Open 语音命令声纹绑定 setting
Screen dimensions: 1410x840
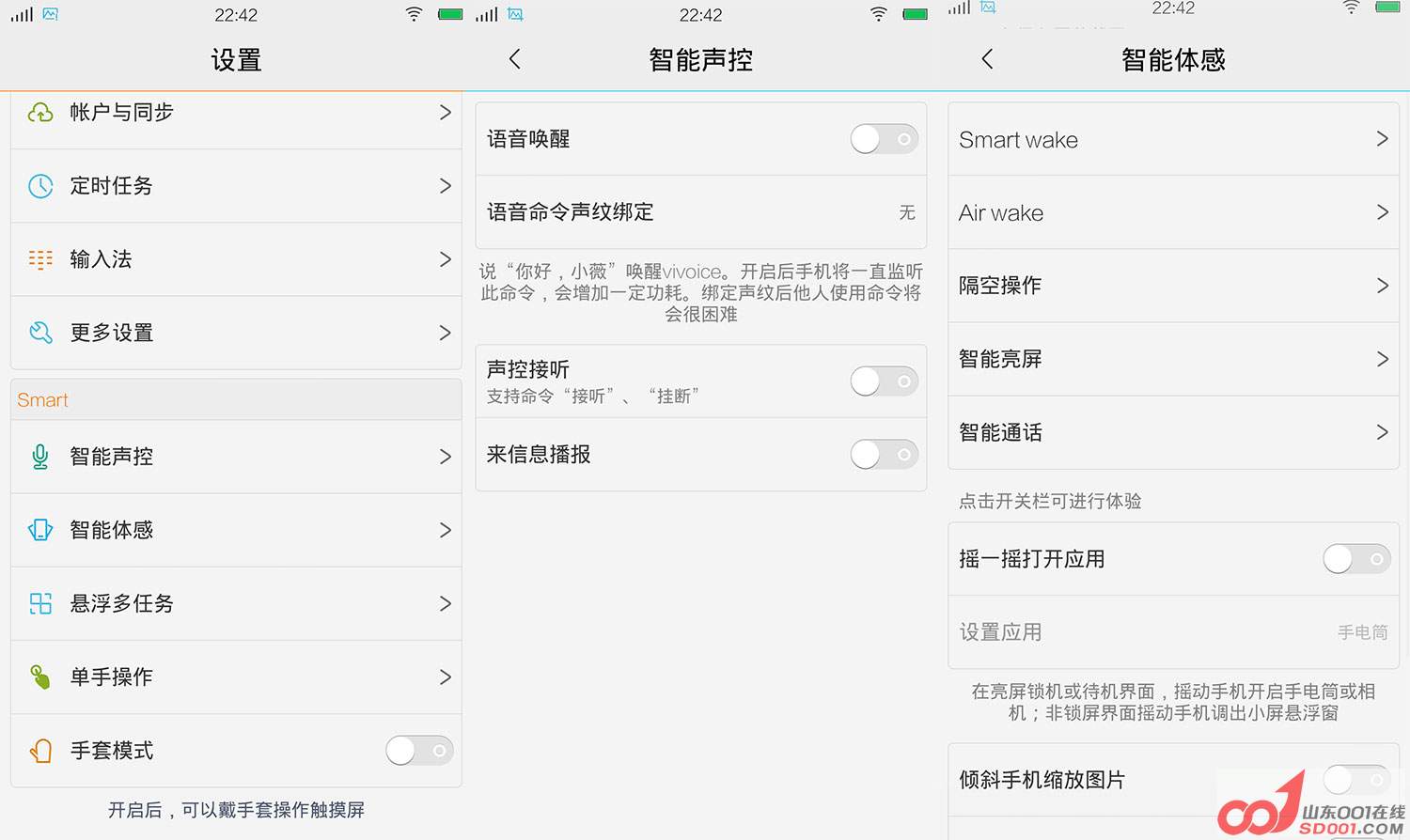[700, 212]
